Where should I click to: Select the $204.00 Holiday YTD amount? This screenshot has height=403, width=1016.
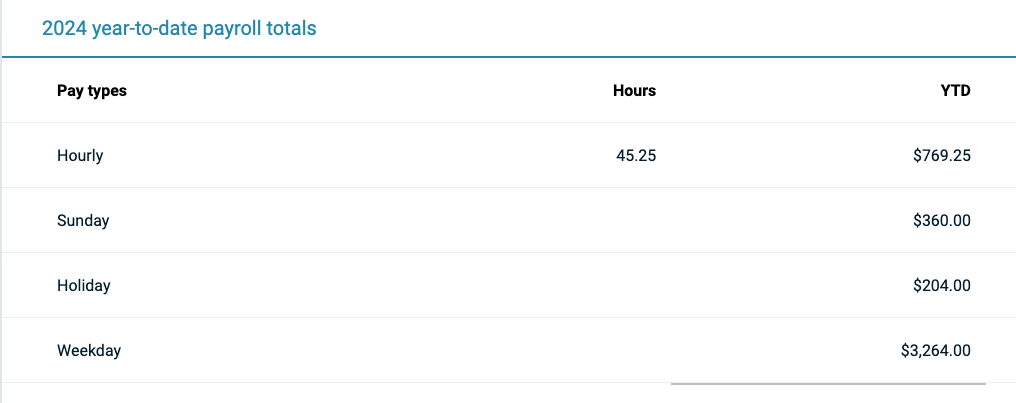click(x=941, y=286)
